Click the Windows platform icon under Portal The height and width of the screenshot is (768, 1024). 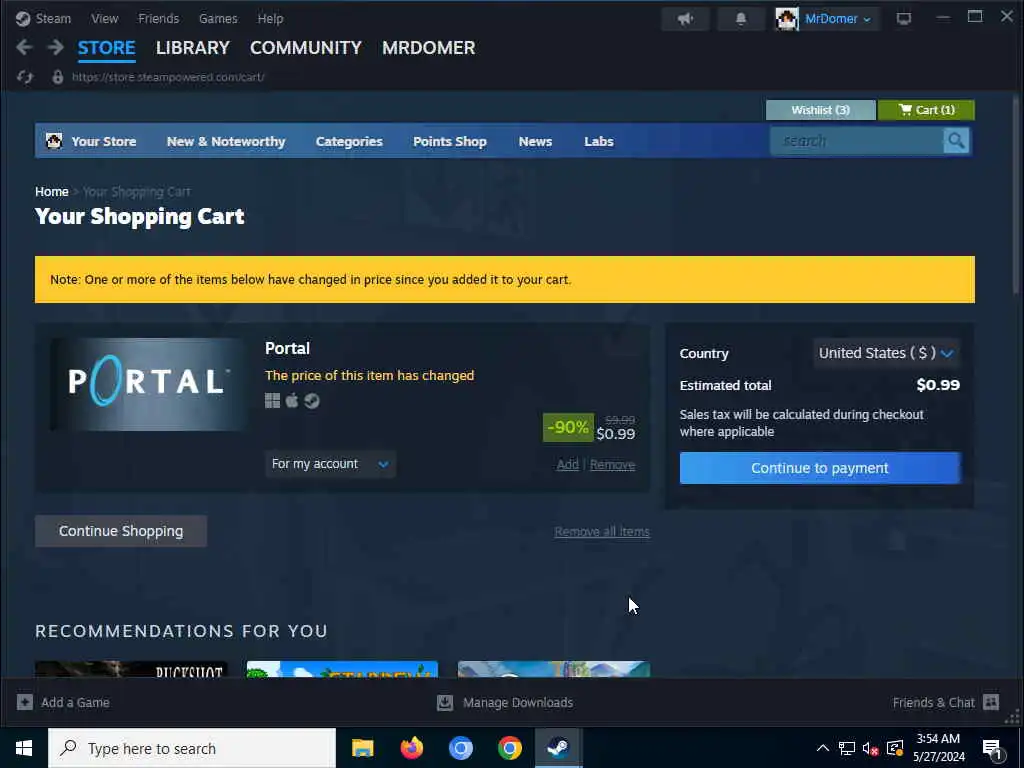coord(272,400)
